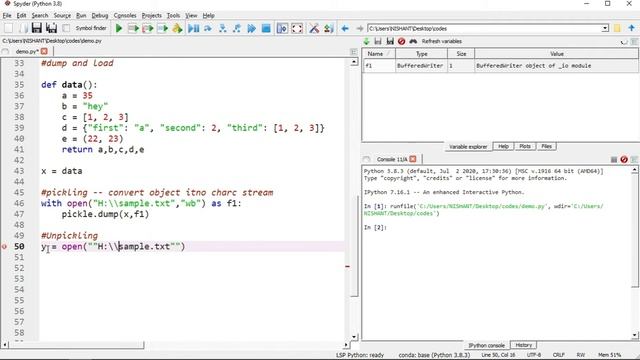Open the IPython console options menu
Image resolution: width=640 pixels, height=360 pixels.
(634, 159)
